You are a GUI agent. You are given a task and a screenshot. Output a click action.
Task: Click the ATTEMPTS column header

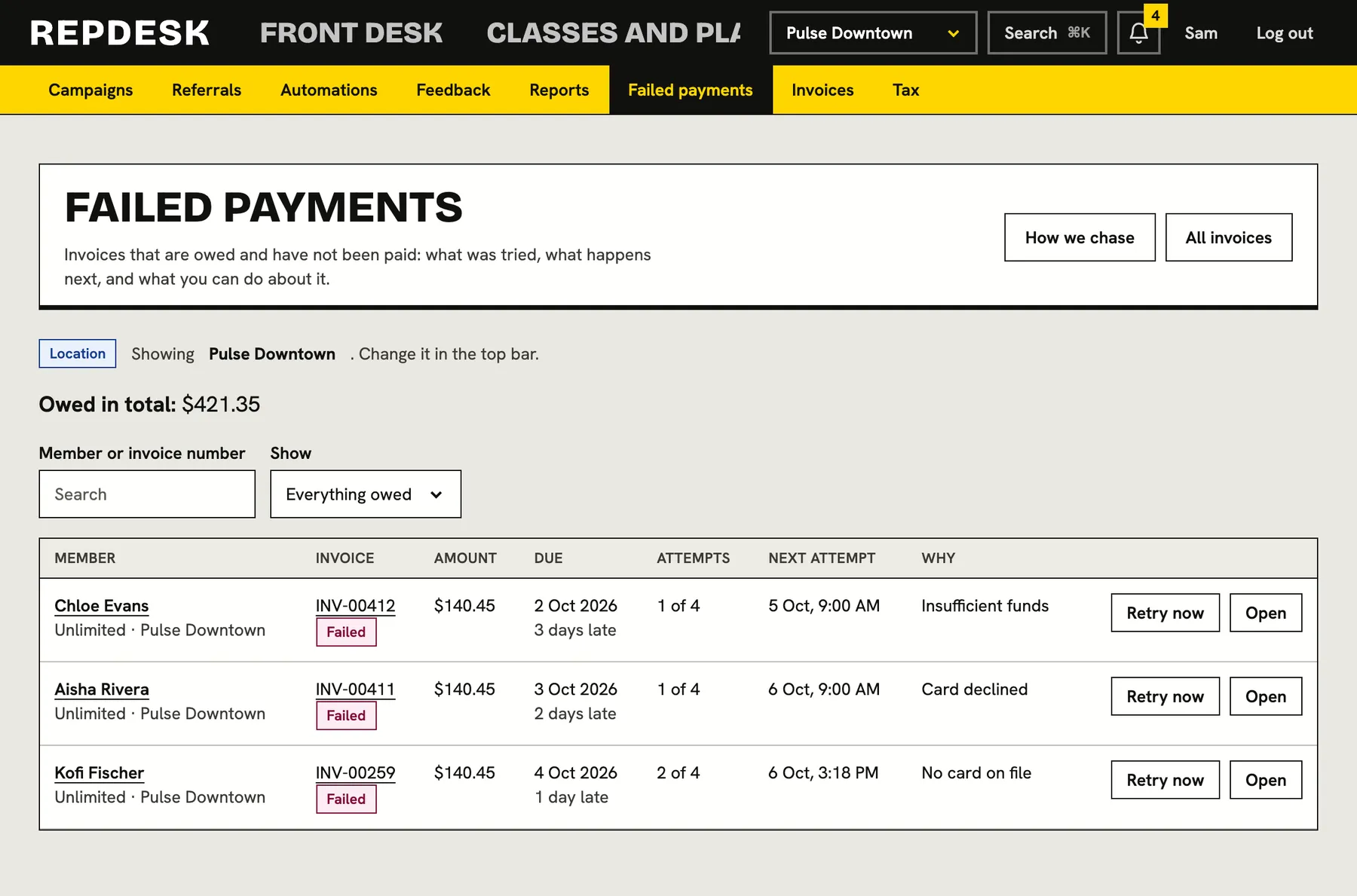coord(693,558)
